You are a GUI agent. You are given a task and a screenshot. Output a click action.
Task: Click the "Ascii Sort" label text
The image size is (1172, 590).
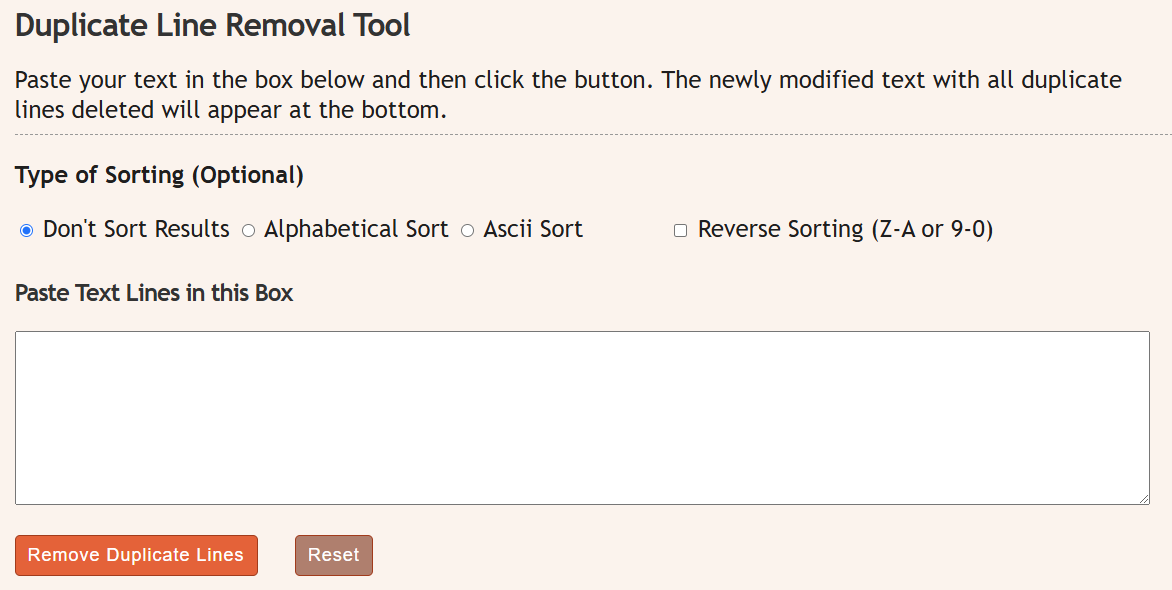click(533, 229)
